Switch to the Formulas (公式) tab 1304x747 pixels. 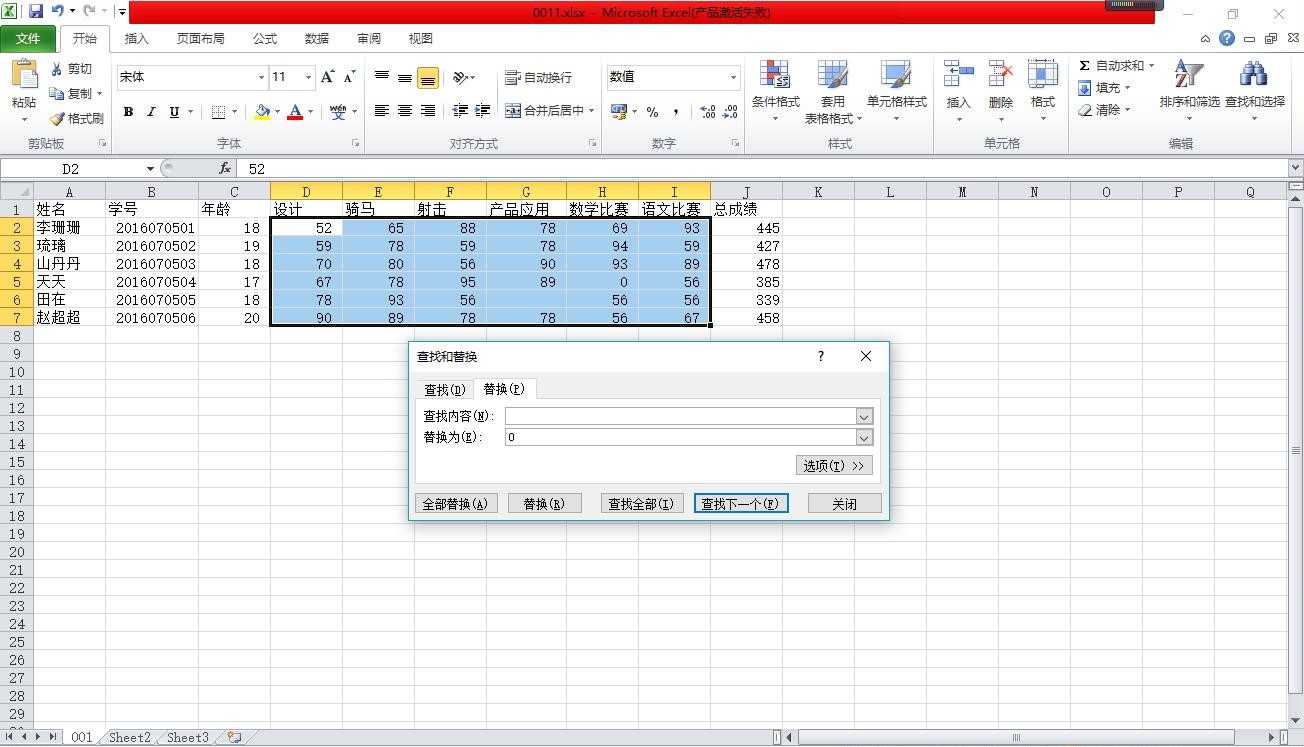(x=265, y=39)
